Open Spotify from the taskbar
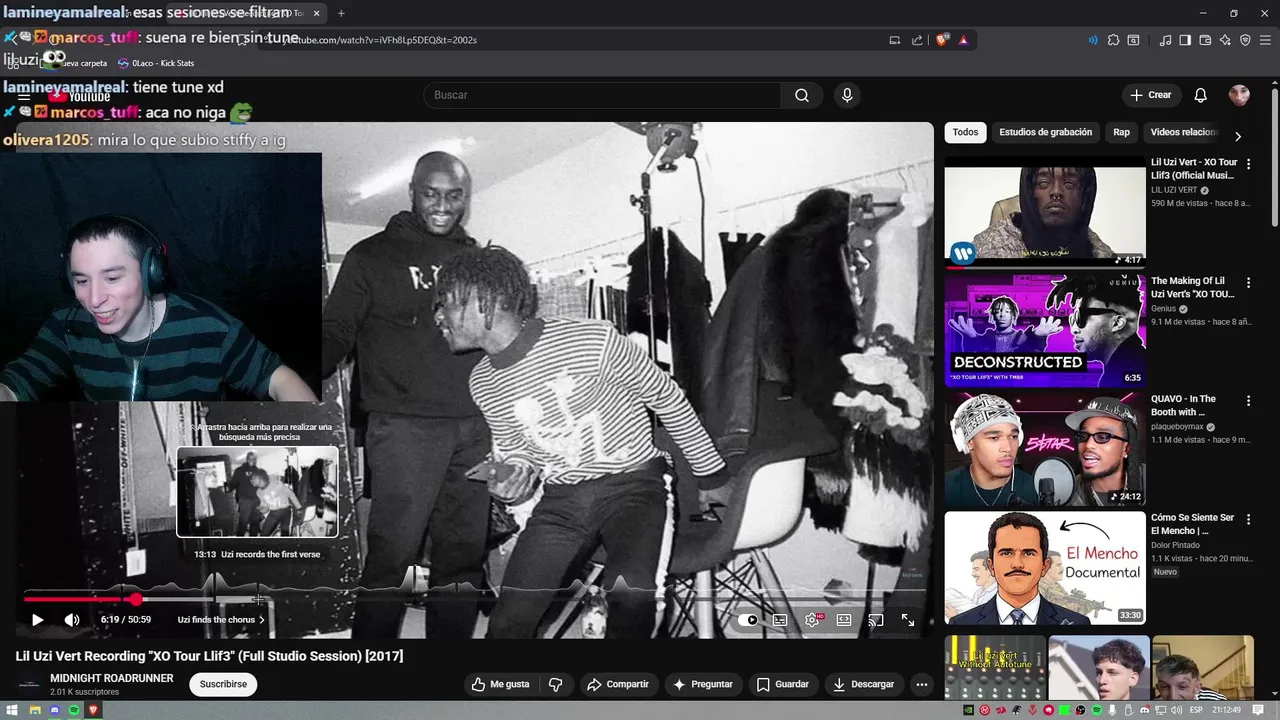The height and width of the screenshot is (720, 1280). coord(75,710)
